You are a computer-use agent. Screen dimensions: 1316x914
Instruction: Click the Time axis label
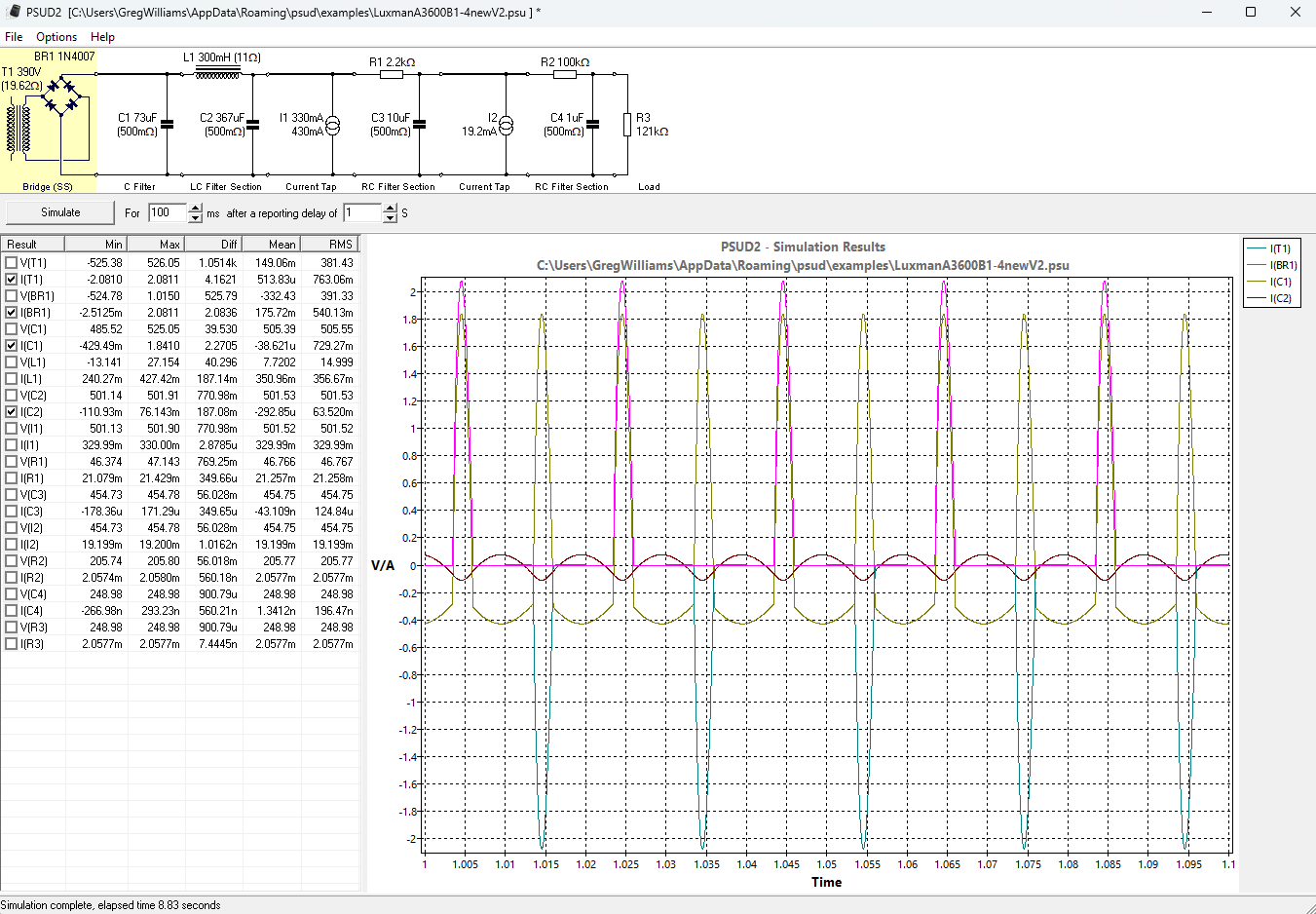tap(826, 882)
